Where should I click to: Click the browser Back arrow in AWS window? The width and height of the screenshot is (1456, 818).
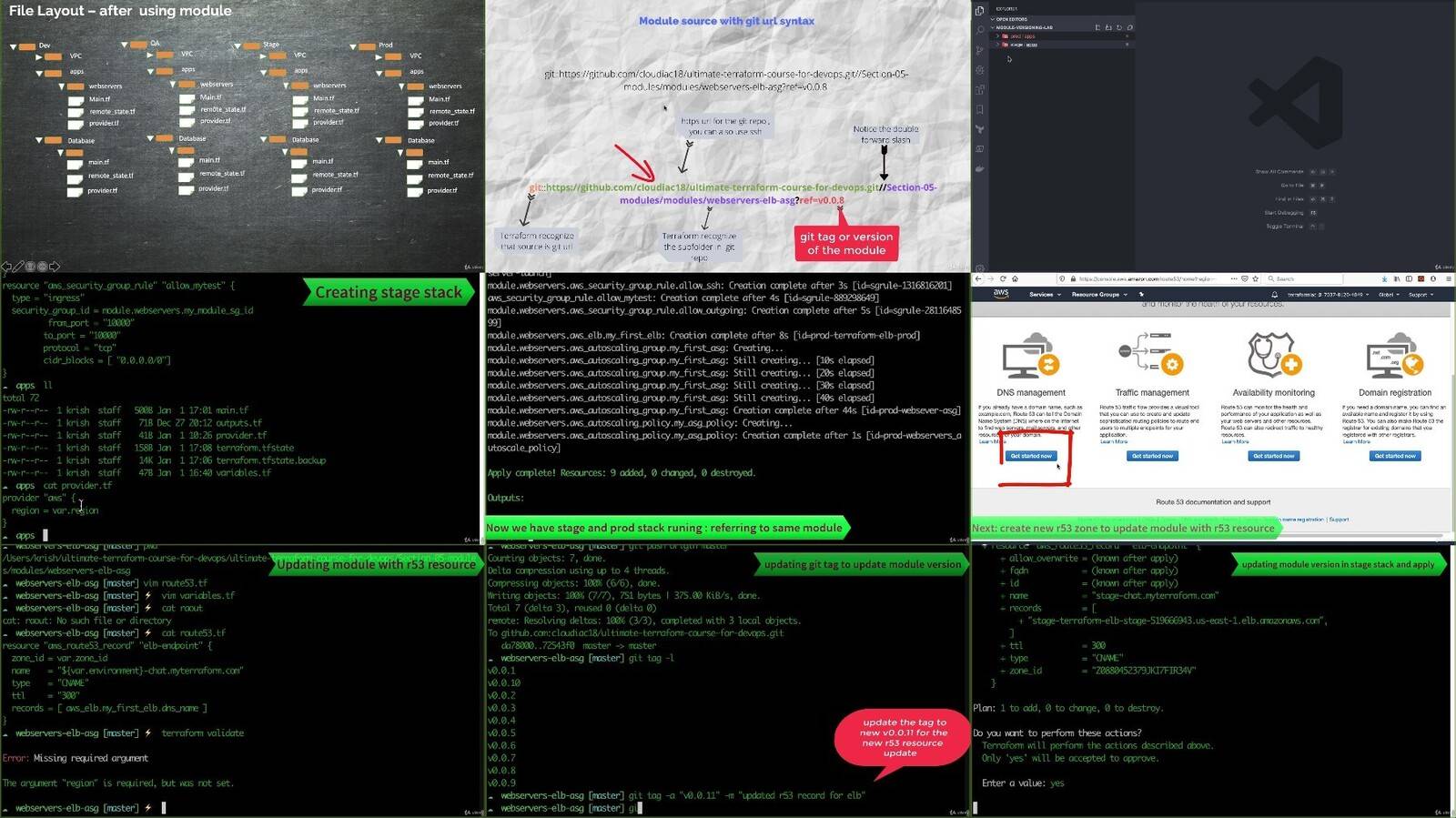[978, 278]
